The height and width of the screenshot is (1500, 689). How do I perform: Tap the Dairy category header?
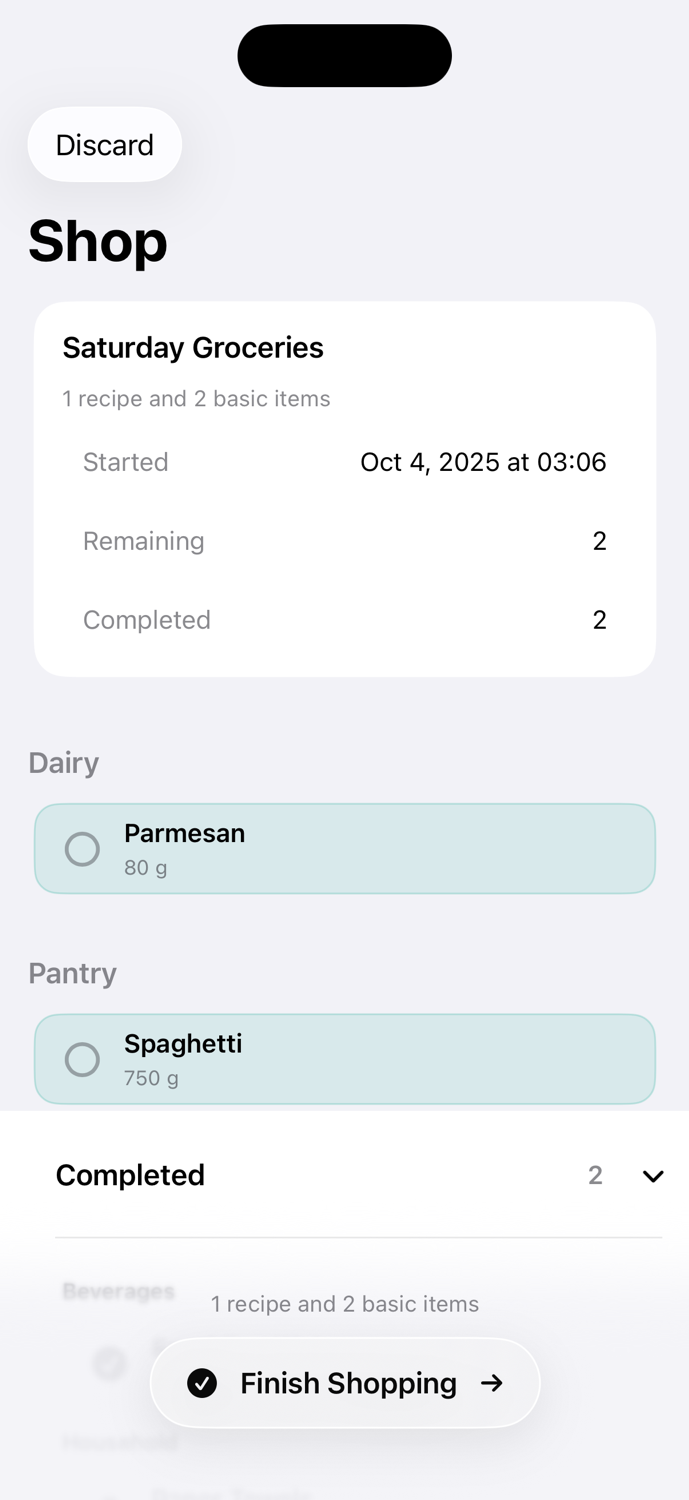point(64,763)
